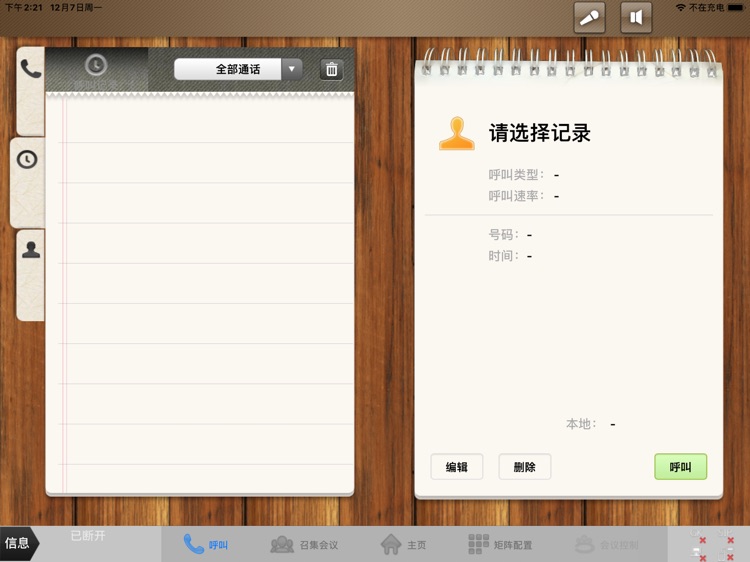Screen dimensions: 750x562
Task: Click the clock icon in the call list header
Action: (x=96, y=65)
